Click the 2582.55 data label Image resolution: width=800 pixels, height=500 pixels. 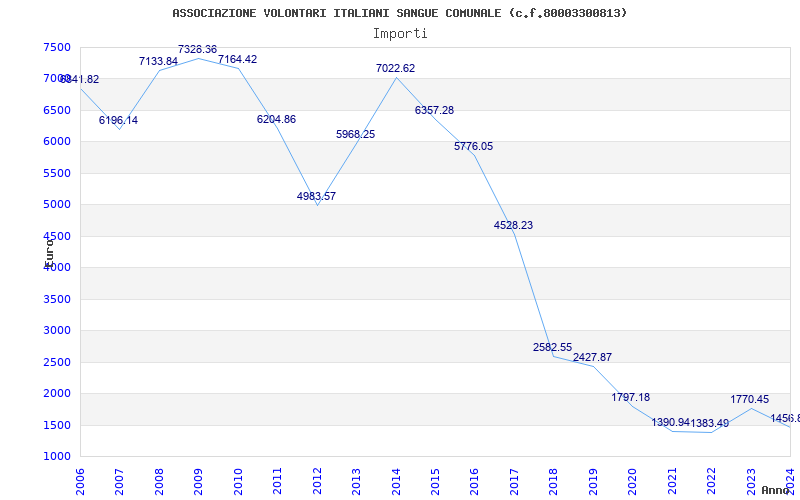coord(553,347)
